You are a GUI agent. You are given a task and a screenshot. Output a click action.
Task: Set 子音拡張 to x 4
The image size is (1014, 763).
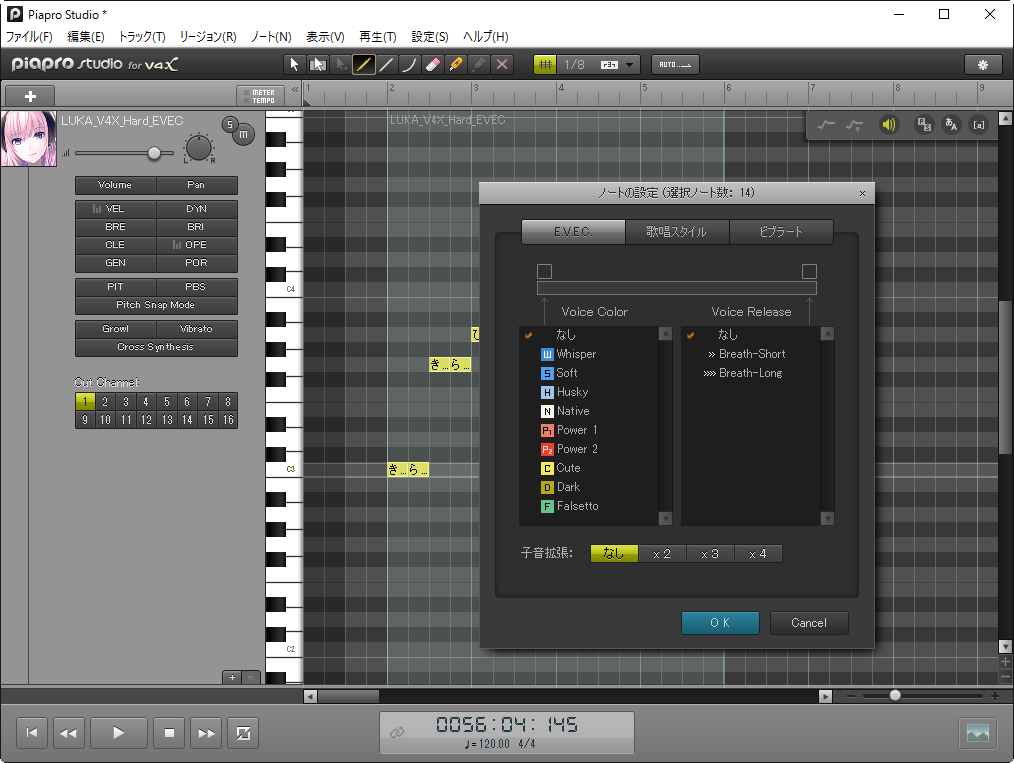click(758, 553)
